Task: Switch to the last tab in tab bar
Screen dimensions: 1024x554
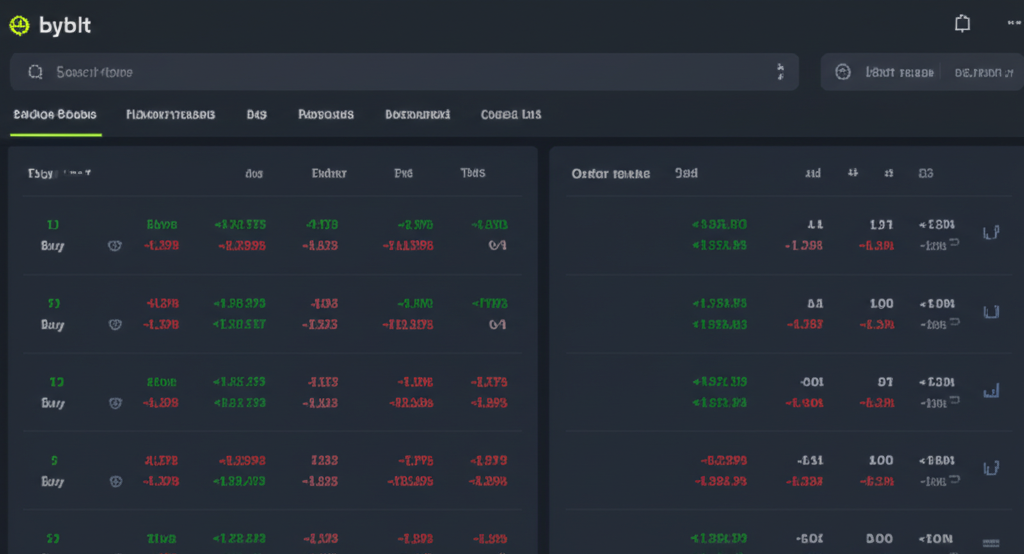Action: (510, 115)
